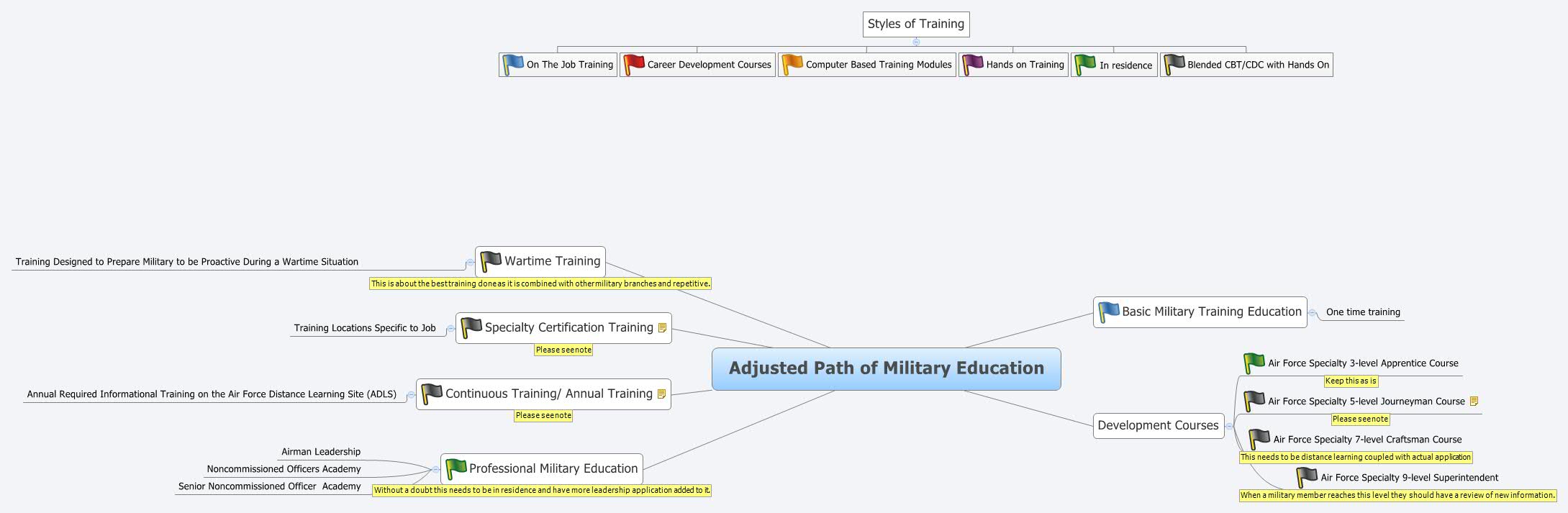The width and height of the screenshot is (1568, 513).
Task: Click the green flag on Professional Military Education
Action: pyautogui.click(x=456, y=468)
